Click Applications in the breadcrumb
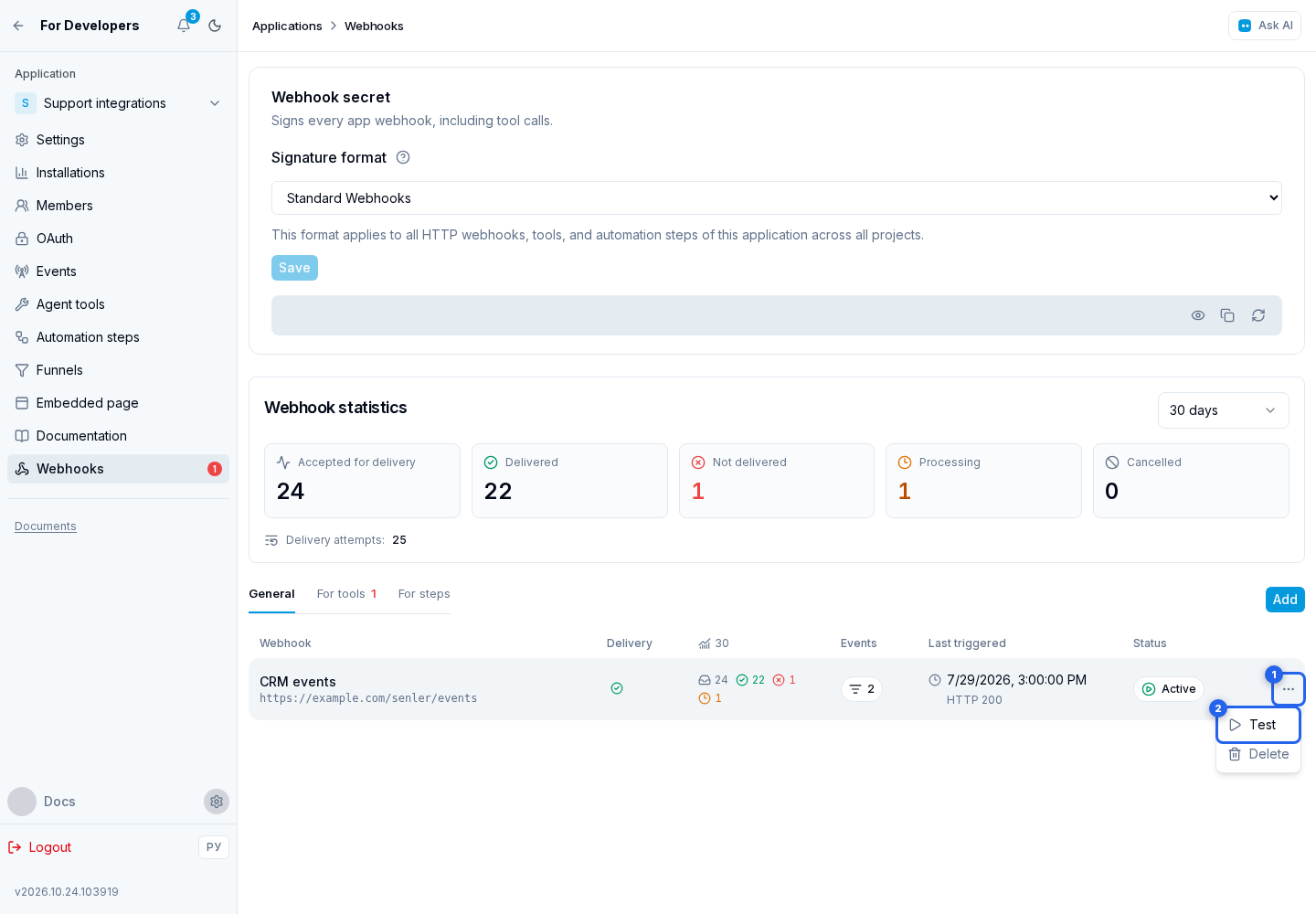This screenshot has width=1316, height=914. [x=287, y=26]
